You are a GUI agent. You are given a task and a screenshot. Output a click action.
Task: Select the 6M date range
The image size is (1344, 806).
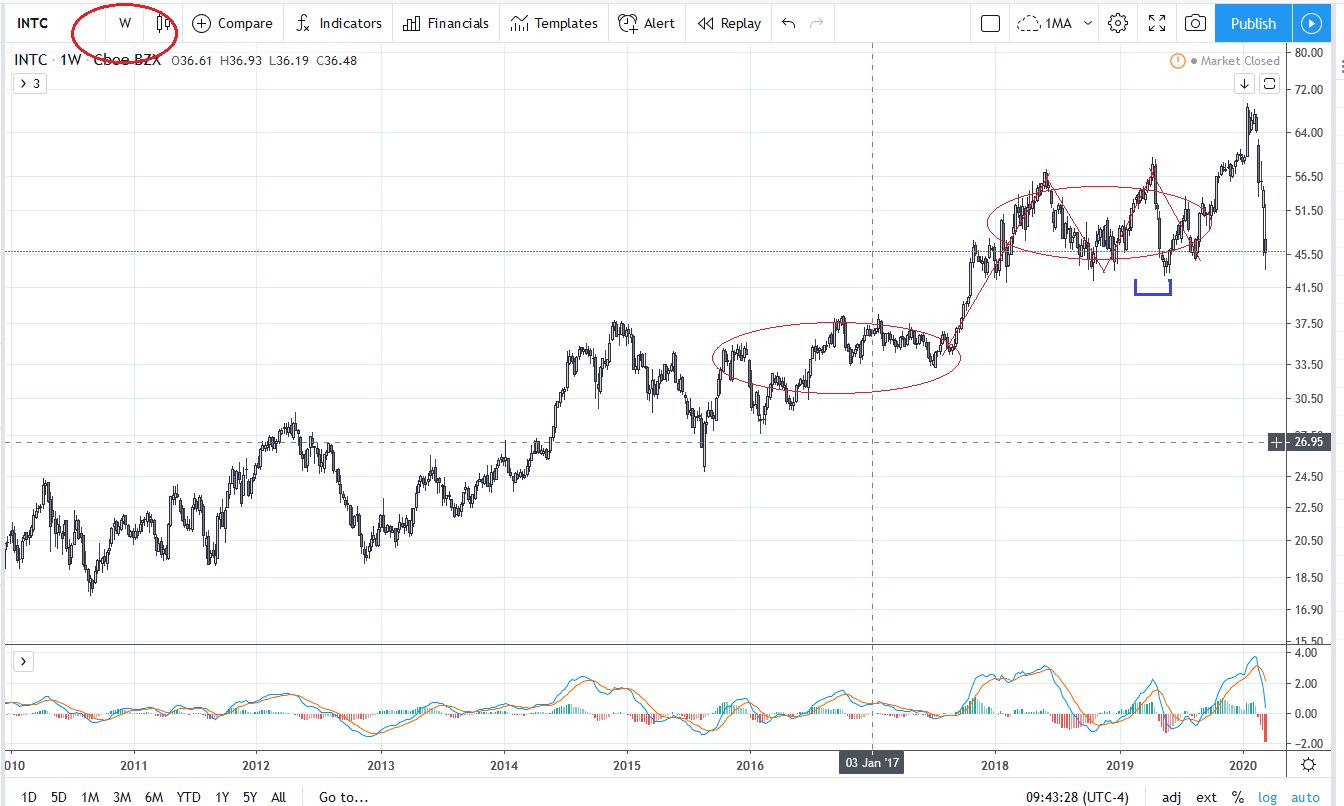click(153, 797)
